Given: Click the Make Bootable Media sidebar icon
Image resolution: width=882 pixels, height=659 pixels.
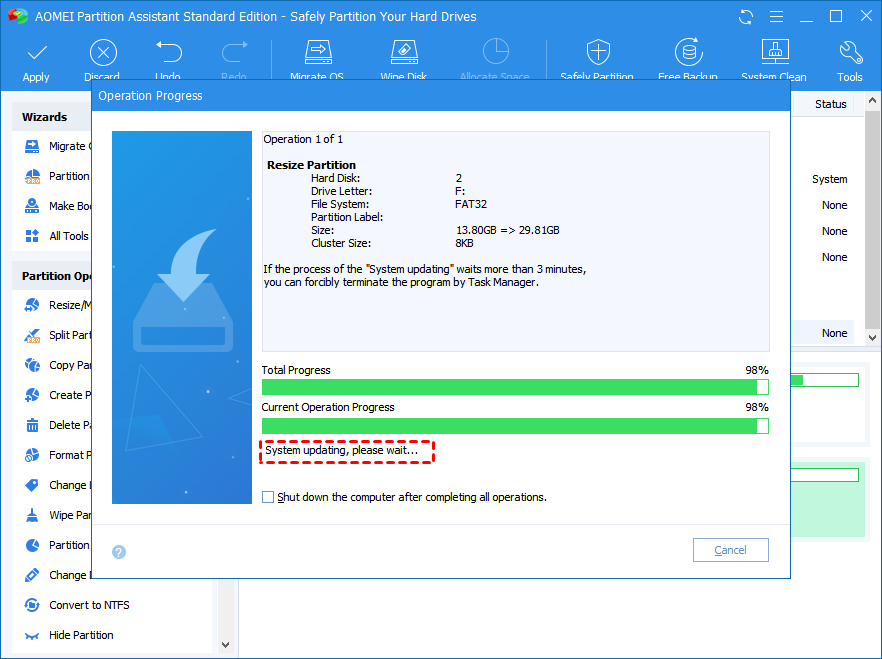Looking at the screenshot, I should 32,206.
